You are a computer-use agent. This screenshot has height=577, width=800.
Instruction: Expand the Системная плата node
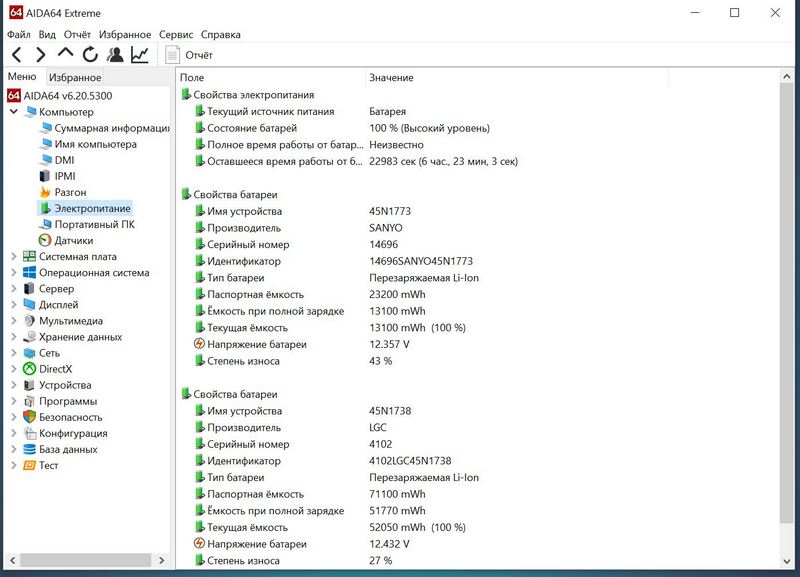tap(13, 257)
